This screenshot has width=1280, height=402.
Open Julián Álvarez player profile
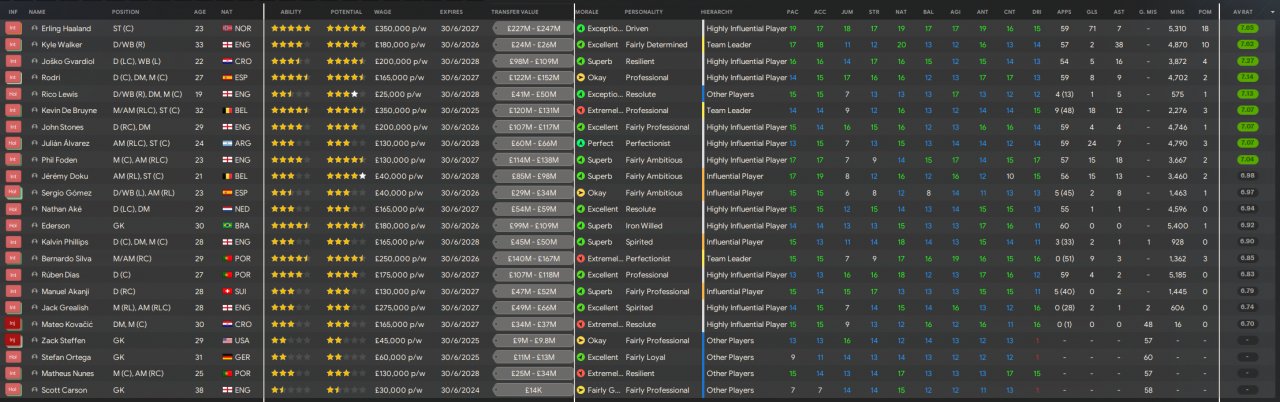tap(66, 143)
